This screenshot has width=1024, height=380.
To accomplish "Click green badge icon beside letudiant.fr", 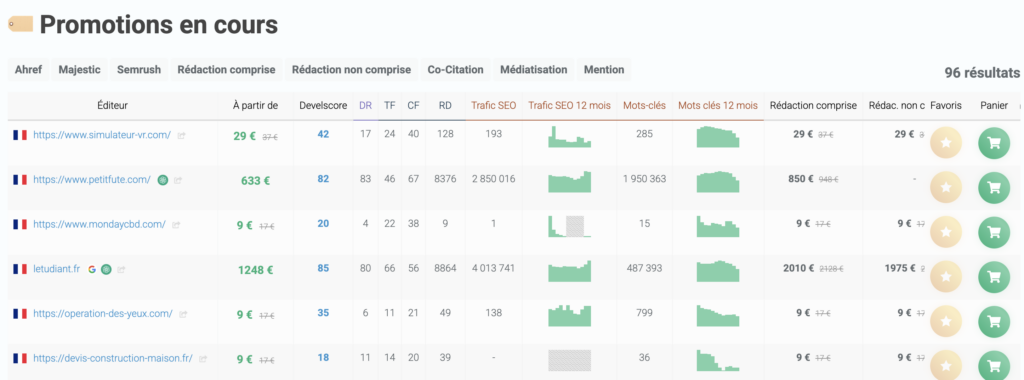I will [106, 269].
